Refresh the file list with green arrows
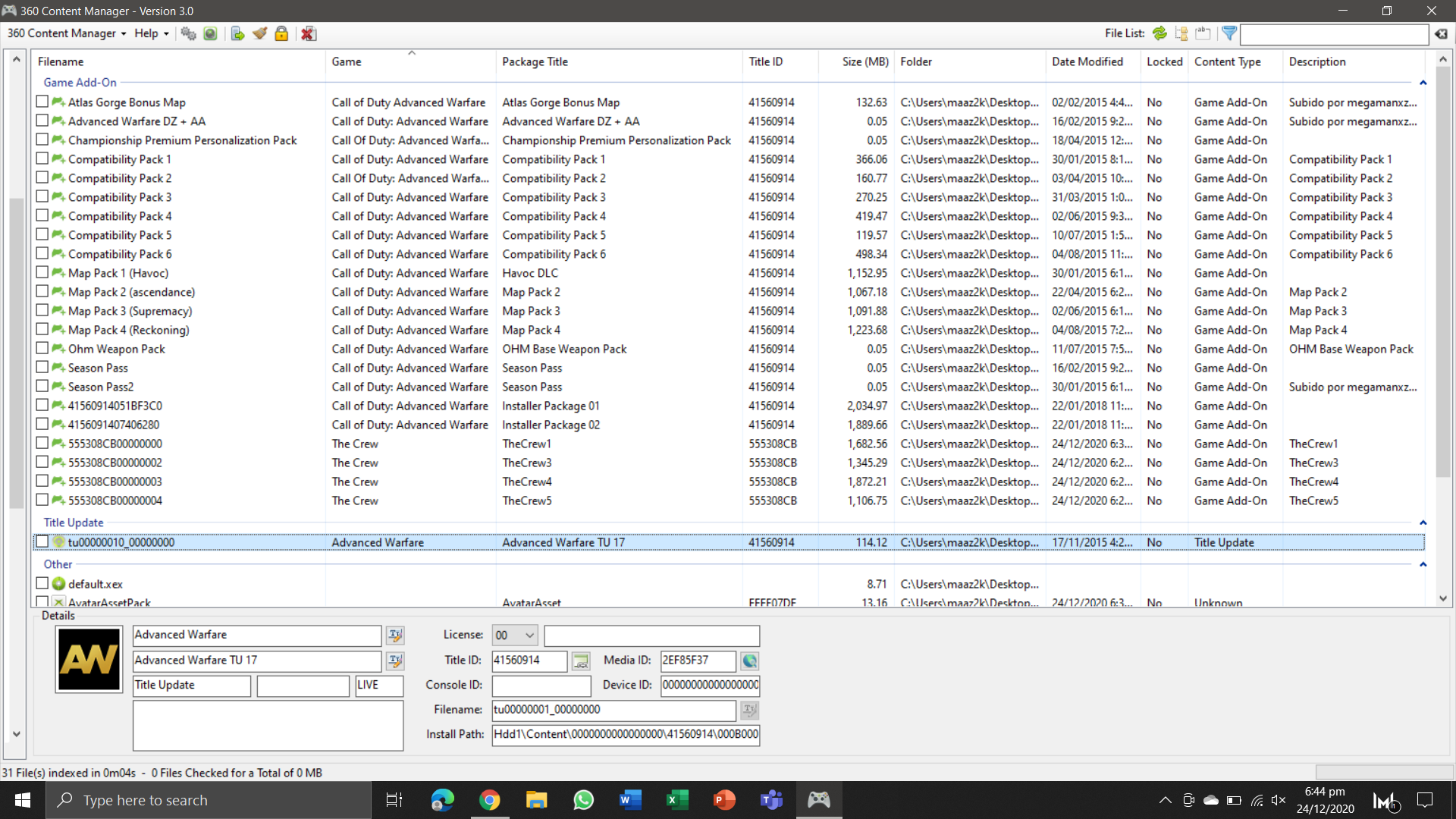 [1159, 33]
